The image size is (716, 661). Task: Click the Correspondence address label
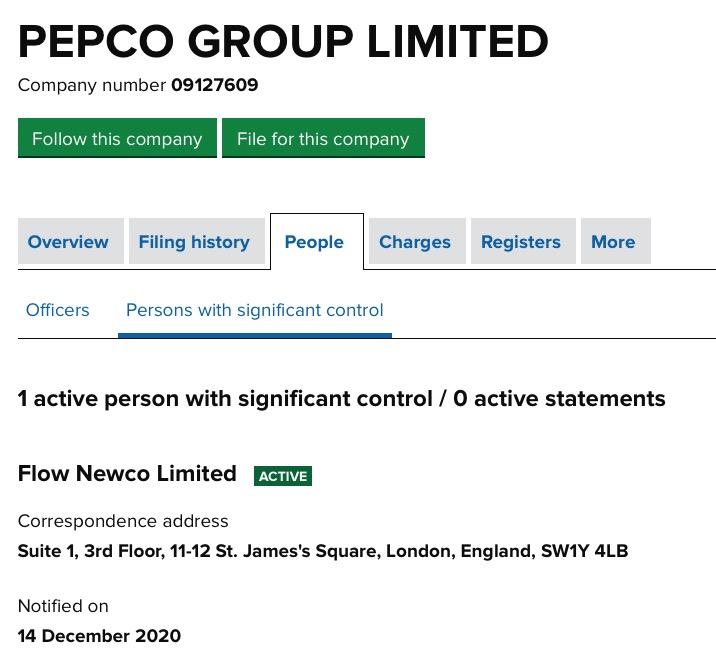point(123,521)
